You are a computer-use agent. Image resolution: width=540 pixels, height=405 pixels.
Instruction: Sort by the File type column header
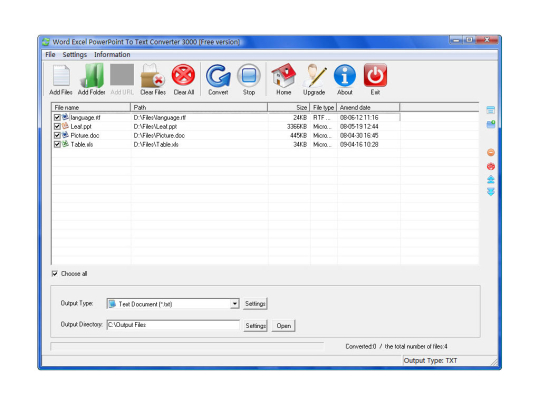(x=323, y=107)
